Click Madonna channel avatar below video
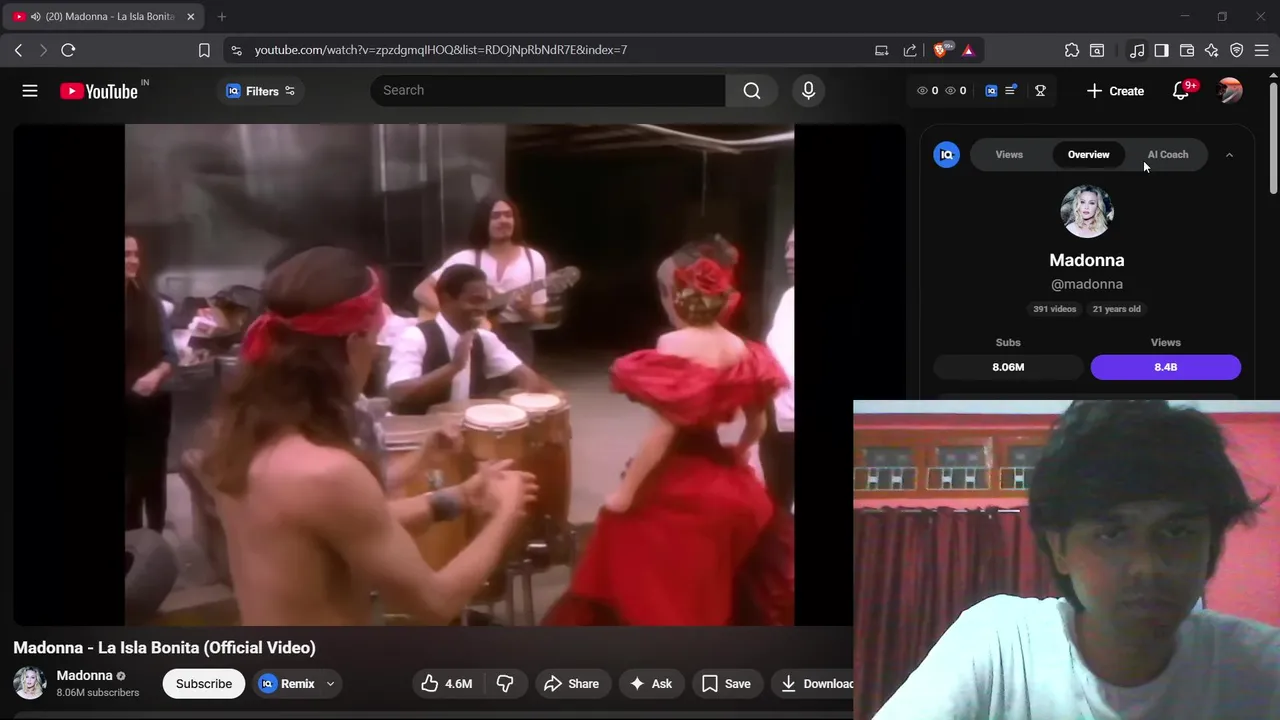The height and width of the screenshot is (720, 1280). click(29, 684)
